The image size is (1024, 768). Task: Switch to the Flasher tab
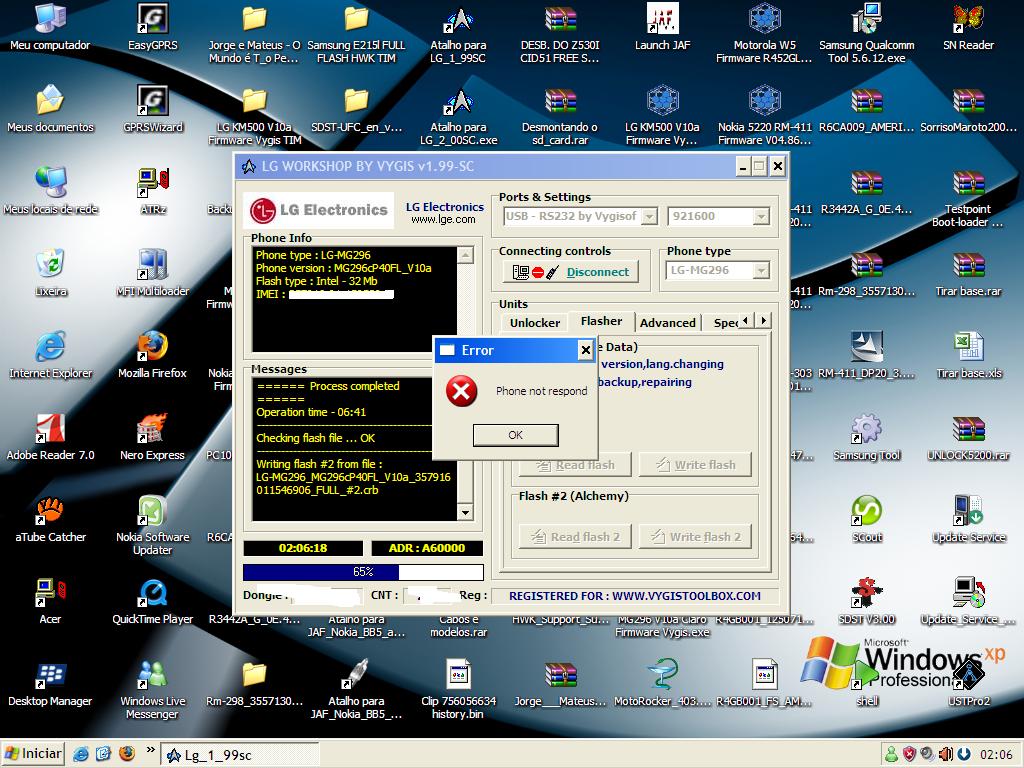tap(601, 321)
